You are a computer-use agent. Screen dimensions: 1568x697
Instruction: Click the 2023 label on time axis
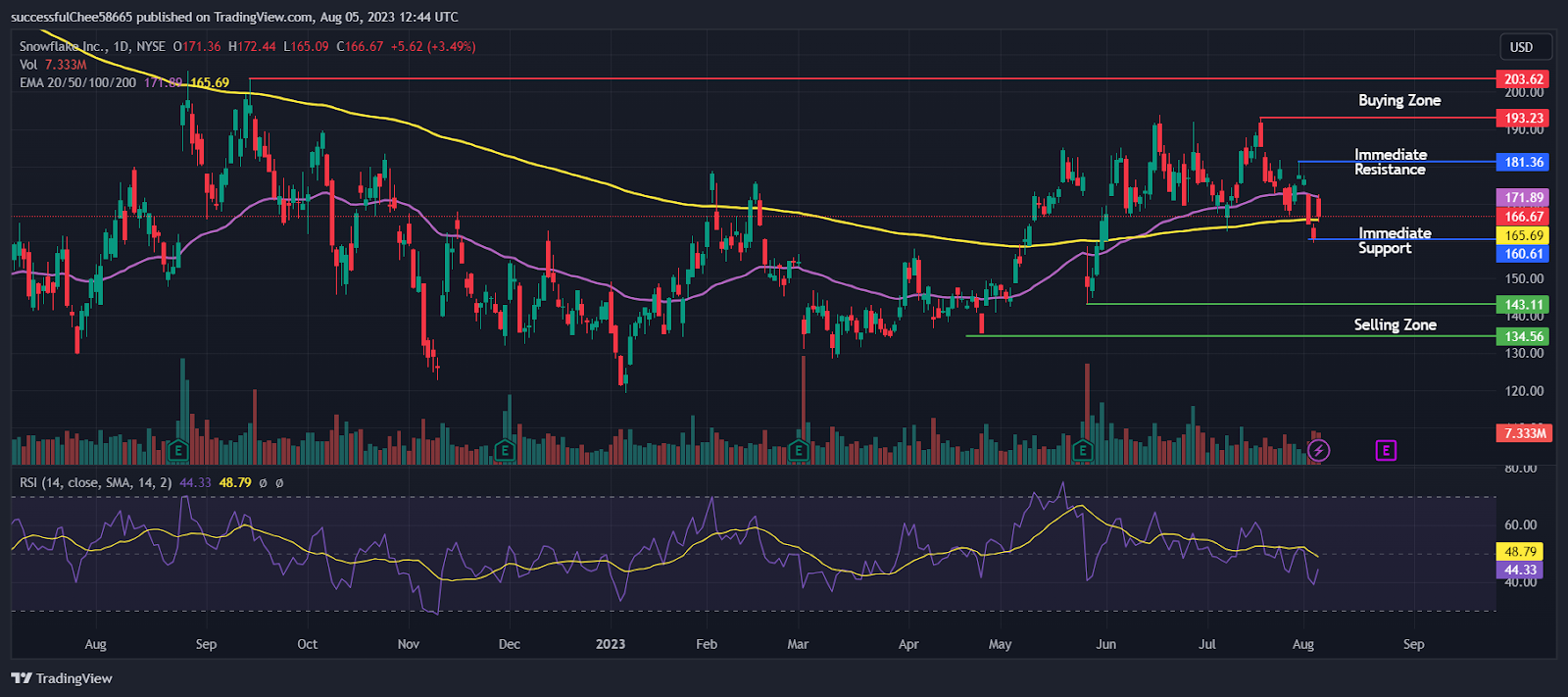[x=611, y=644]
